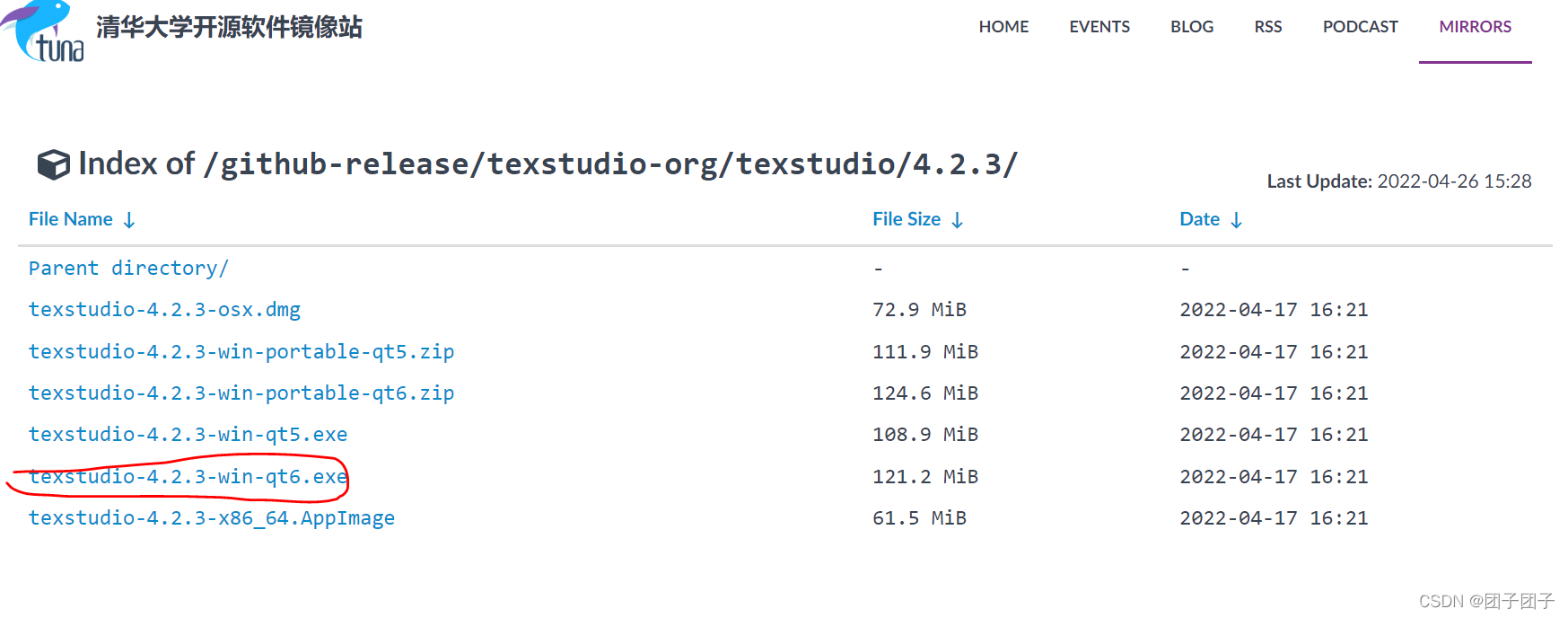Download texstudio-4.2.3-win-qt5.exe
This screenshot has width=1568, height=618.
pos(188,435)
